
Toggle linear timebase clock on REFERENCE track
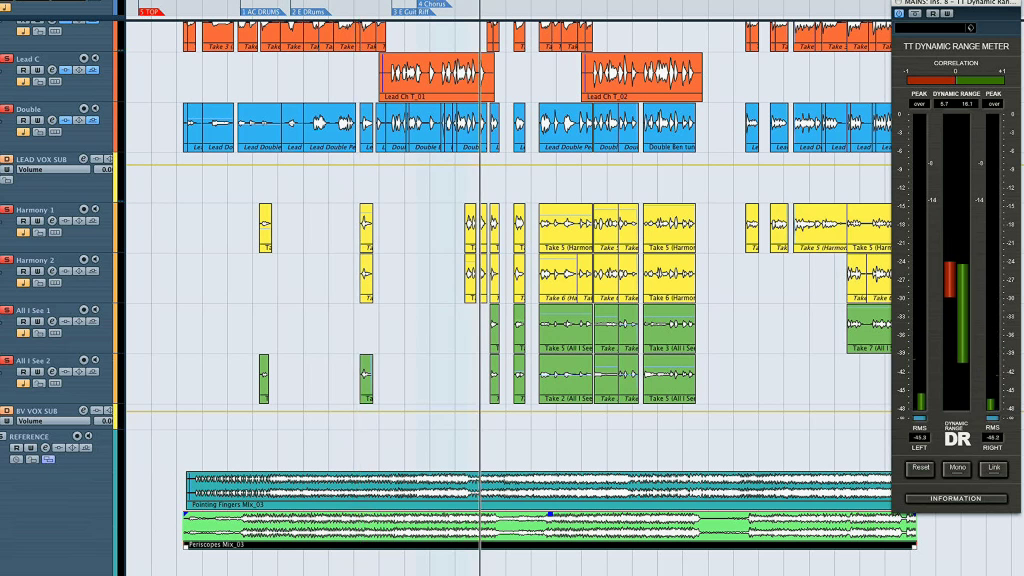point(16,459)
